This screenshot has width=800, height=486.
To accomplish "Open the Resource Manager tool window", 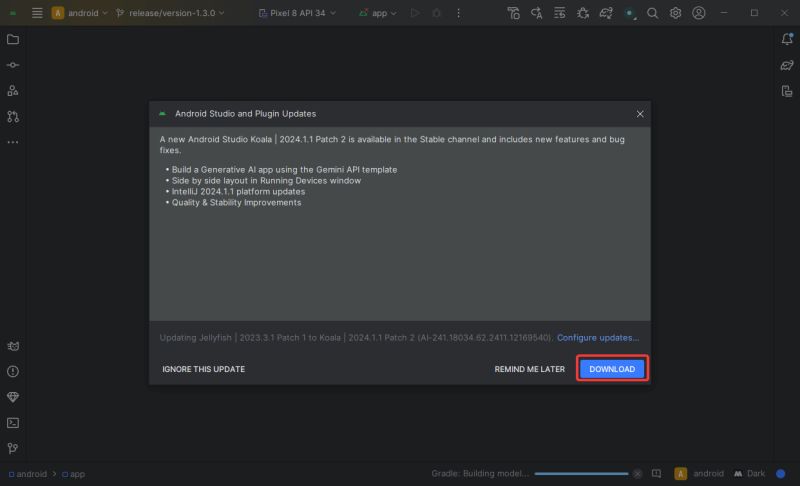I will coord(13,91).
